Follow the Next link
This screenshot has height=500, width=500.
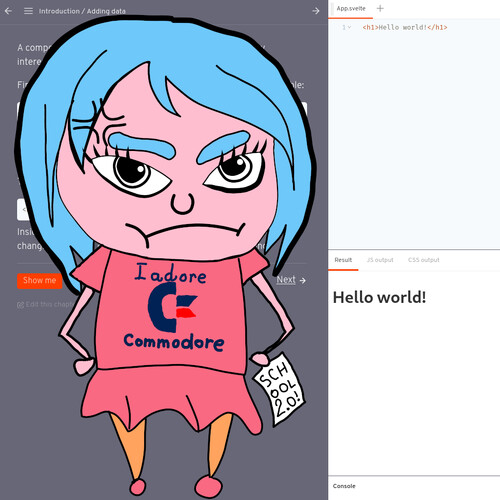click(x=286, y=280)
